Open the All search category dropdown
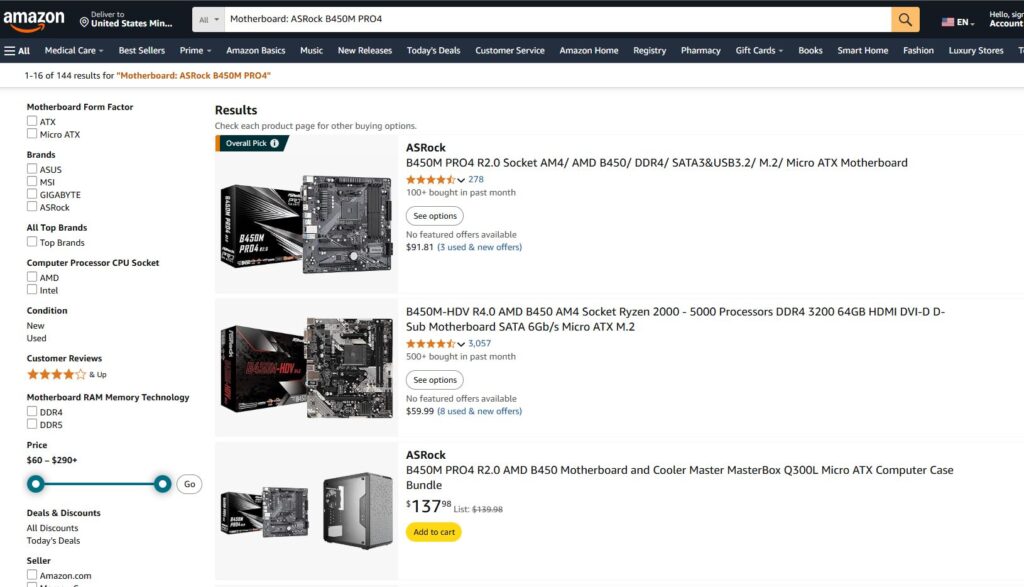This screenshot has width=1024, height=587. tap(208, 20)
